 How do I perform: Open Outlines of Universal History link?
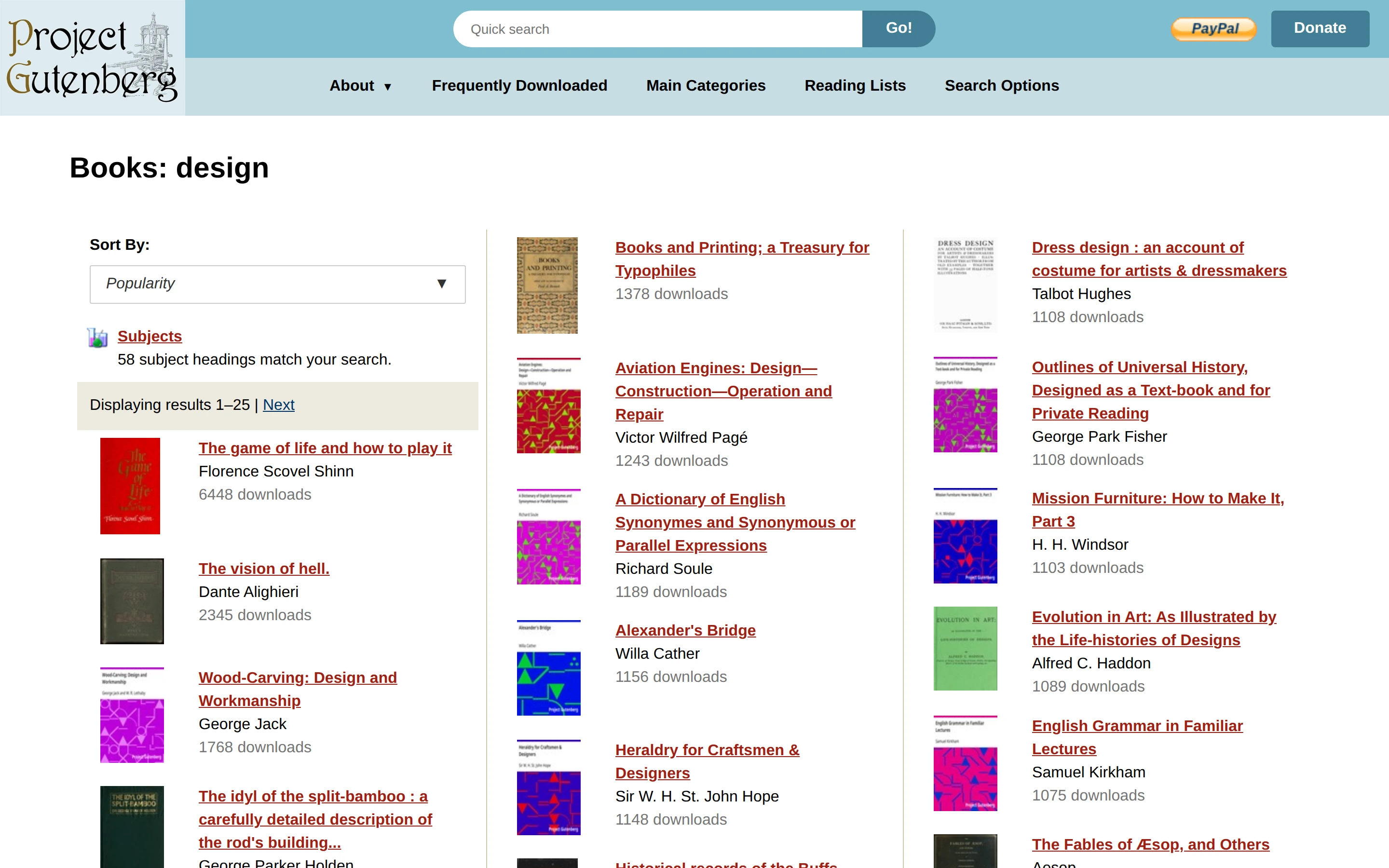(1151, 390)
